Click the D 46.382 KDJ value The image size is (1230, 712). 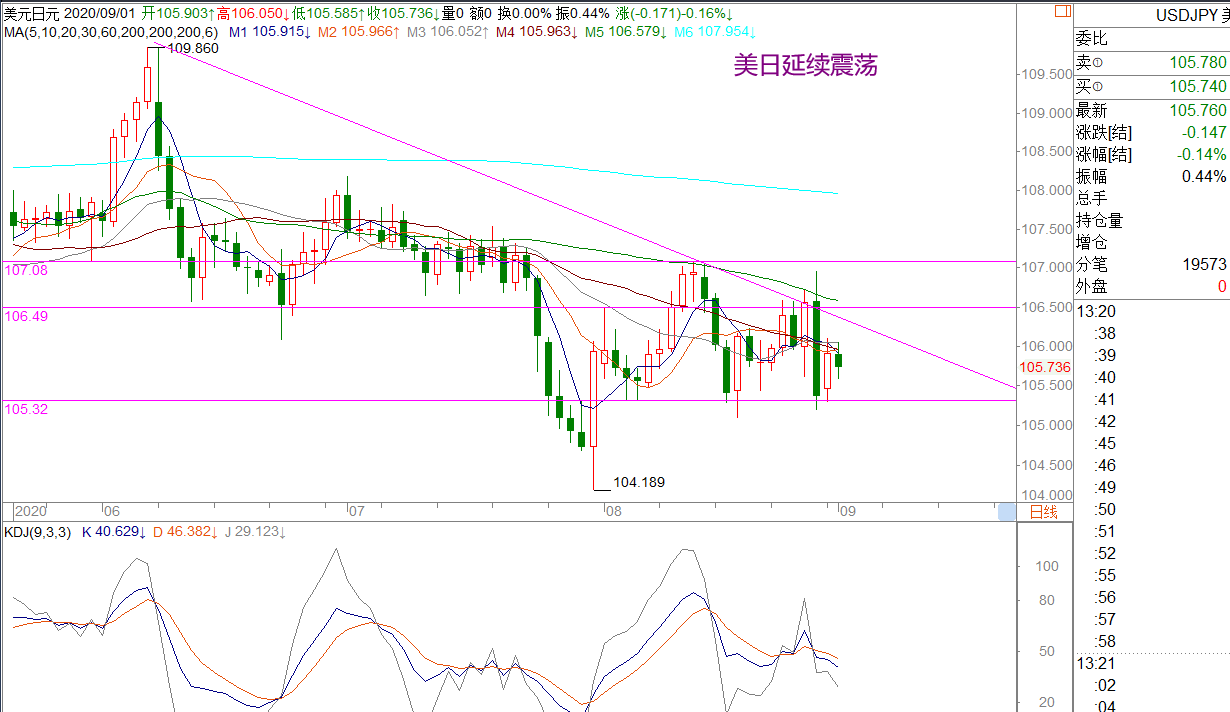[x=185, y=532]
